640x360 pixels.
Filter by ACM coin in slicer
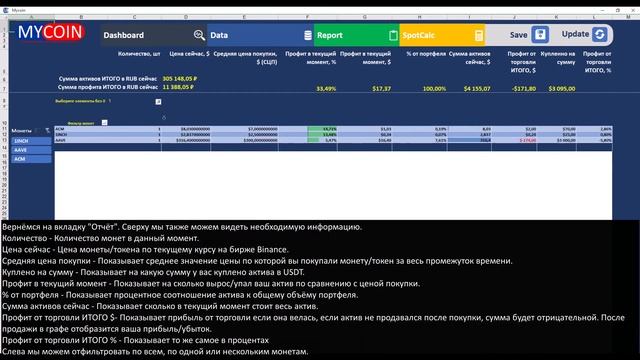pos(31,159)
